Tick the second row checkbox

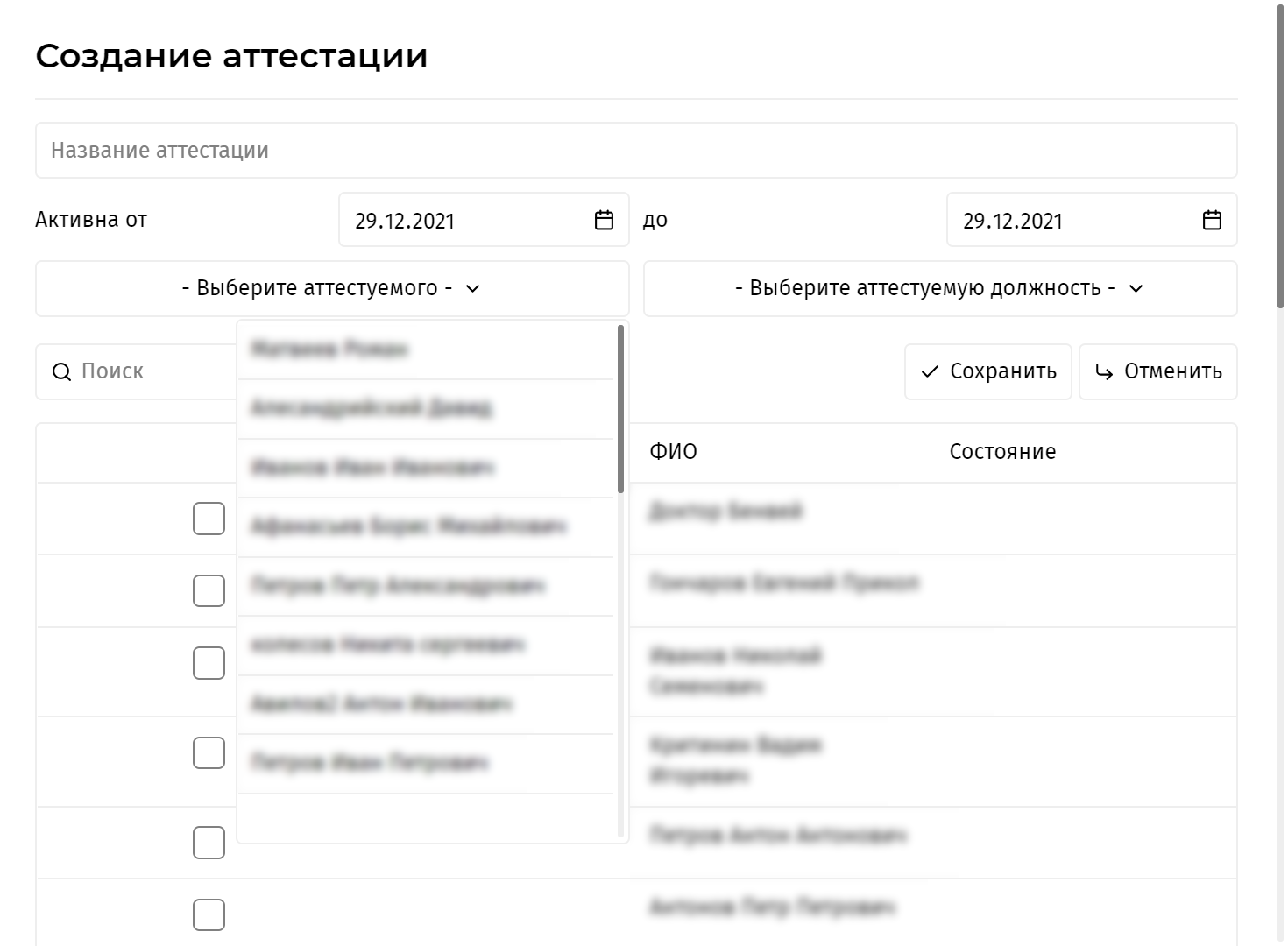coord(209,590)
